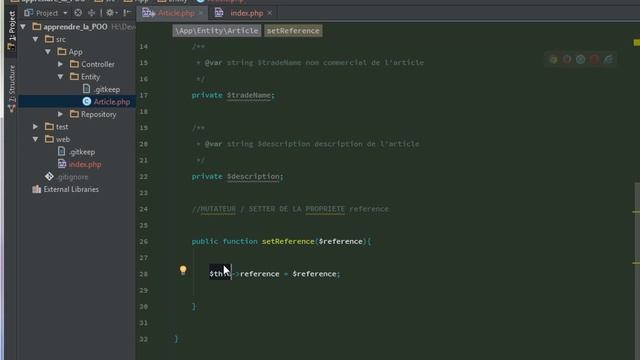The image size is (640, 360).
Task: Click the .gitignore file icon
Action: click(49, 176)
